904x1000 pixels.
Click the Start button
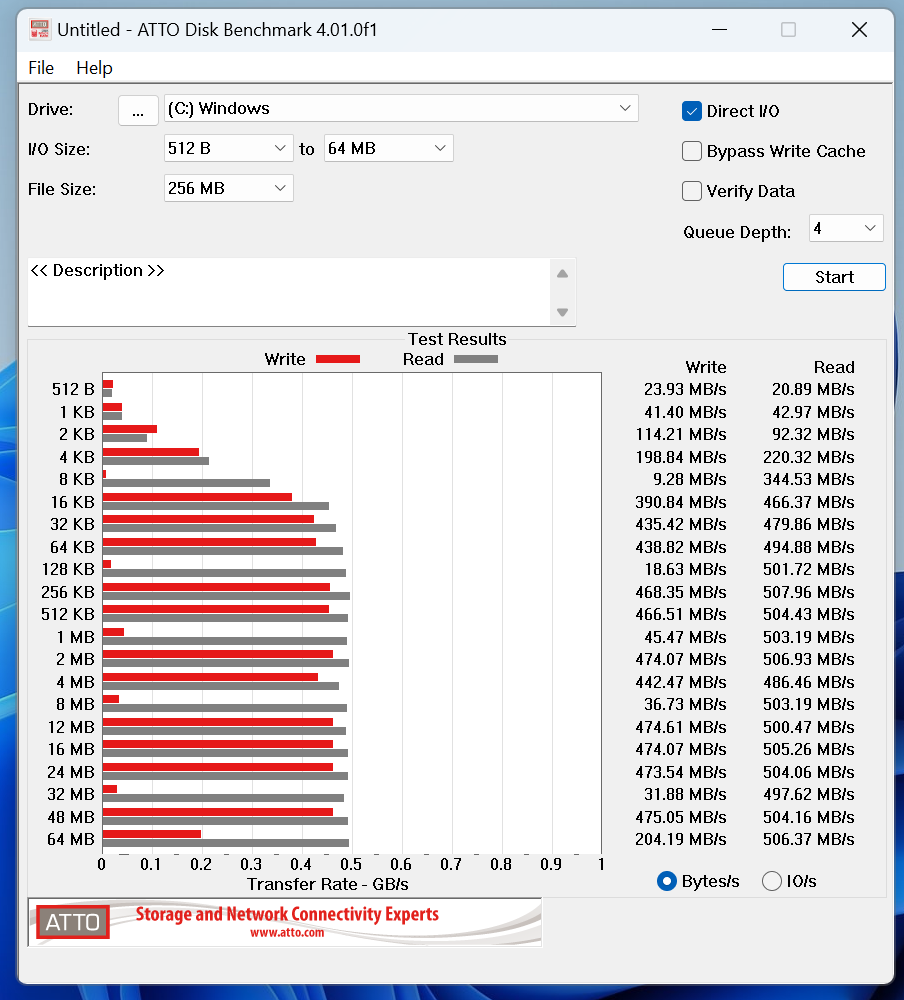tap(834, 277)
